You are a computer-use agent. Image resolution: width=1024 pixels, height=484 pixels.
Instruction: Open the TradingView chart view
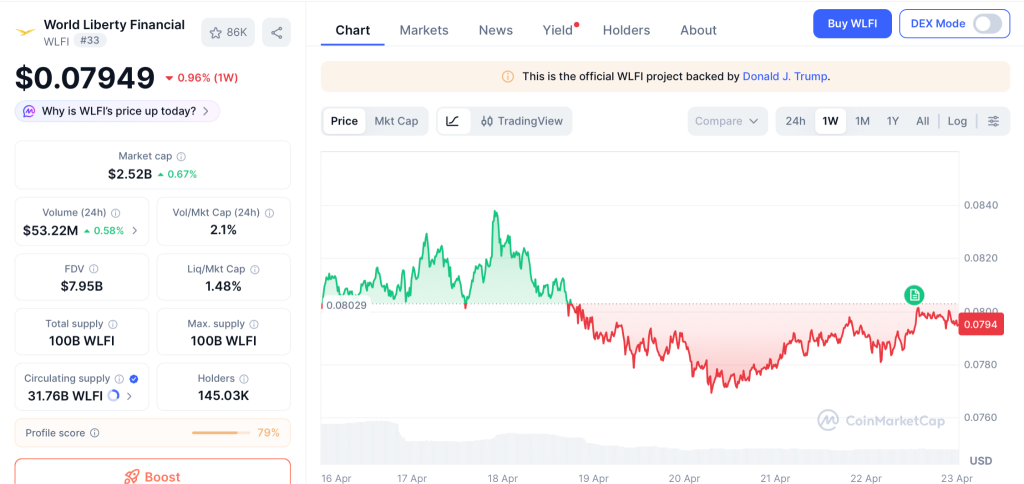[521, 121]
